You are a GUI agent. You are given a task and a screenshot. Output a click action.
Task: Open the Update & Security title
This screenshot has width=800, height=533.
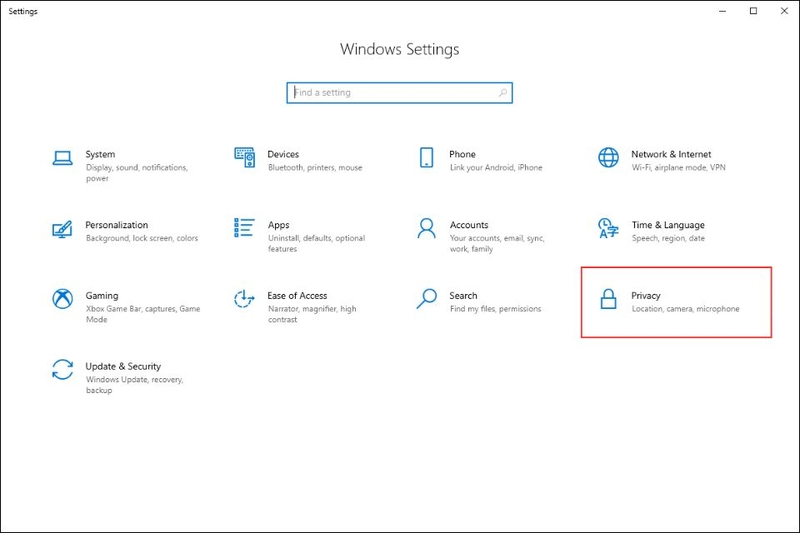coord(123,366)
